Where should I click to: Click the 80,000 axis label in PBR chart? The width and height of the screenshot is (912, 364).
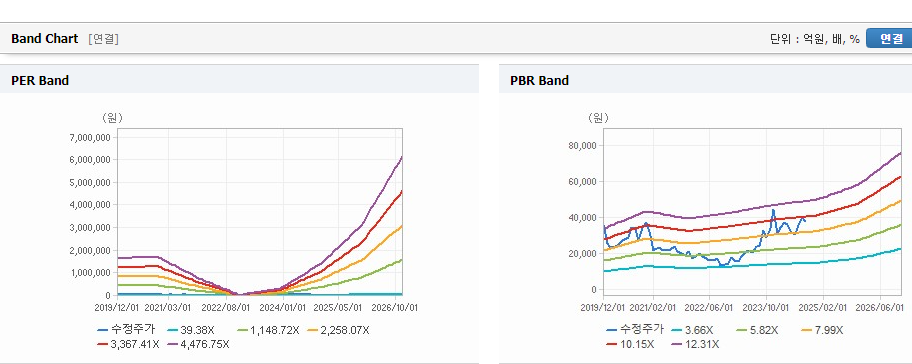pyautogui.click(x=584, y=145)
